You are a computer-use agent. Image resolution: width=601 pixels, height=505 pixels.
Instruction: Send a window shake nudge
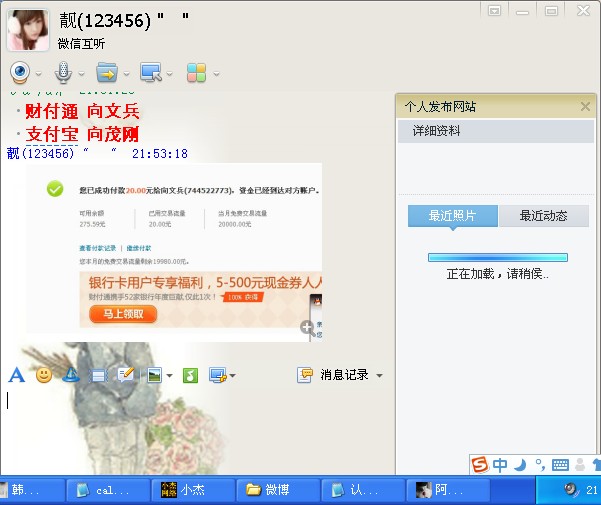point(98,376)
